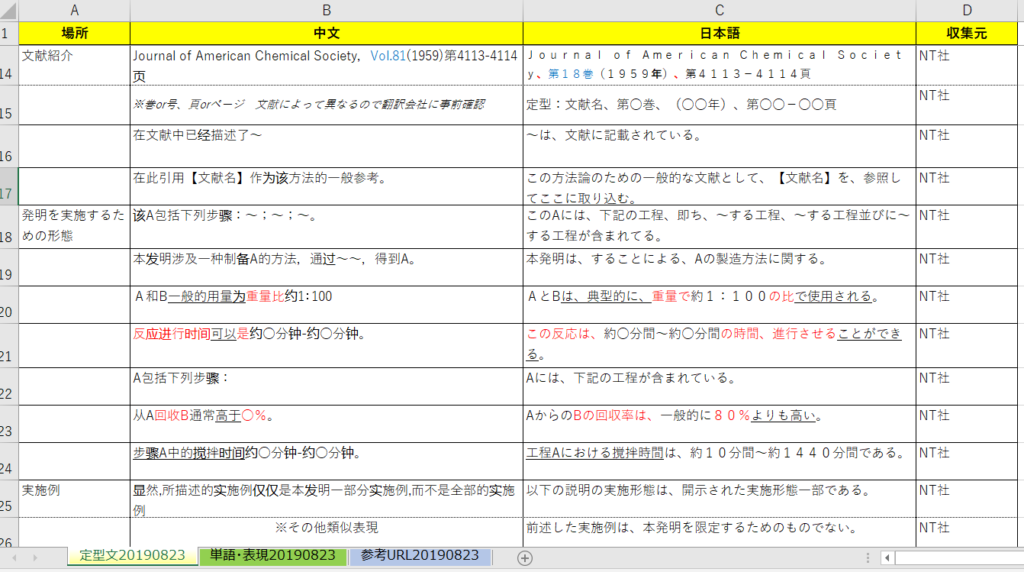Image resolution: width=1024 pixels, height=572 pixels.
Task: Select cell 定型：文献名、第〇巻
Action: pyautogui.click(x=719, y=105)
